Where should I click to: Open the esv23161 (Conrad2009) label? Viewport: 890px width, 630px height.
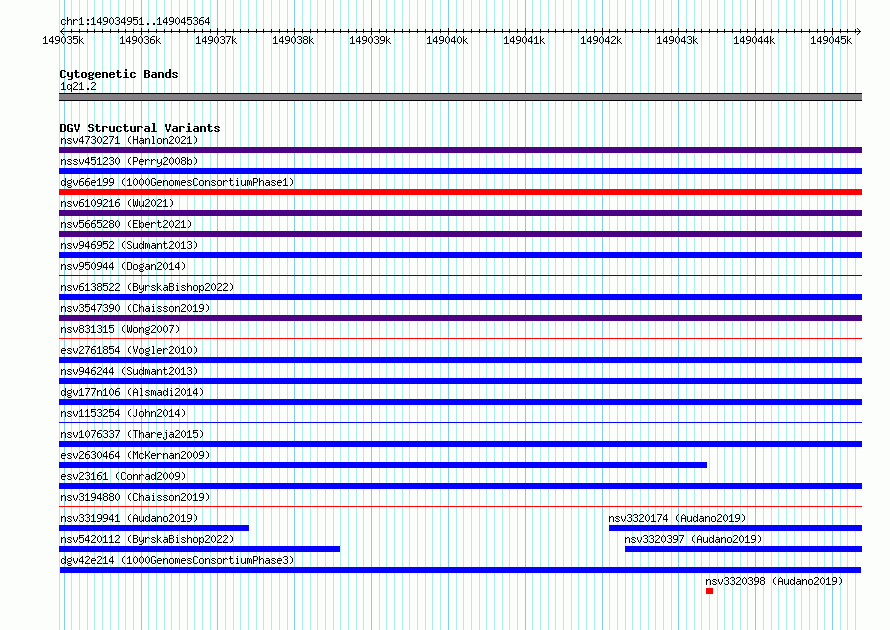[123, 476]
